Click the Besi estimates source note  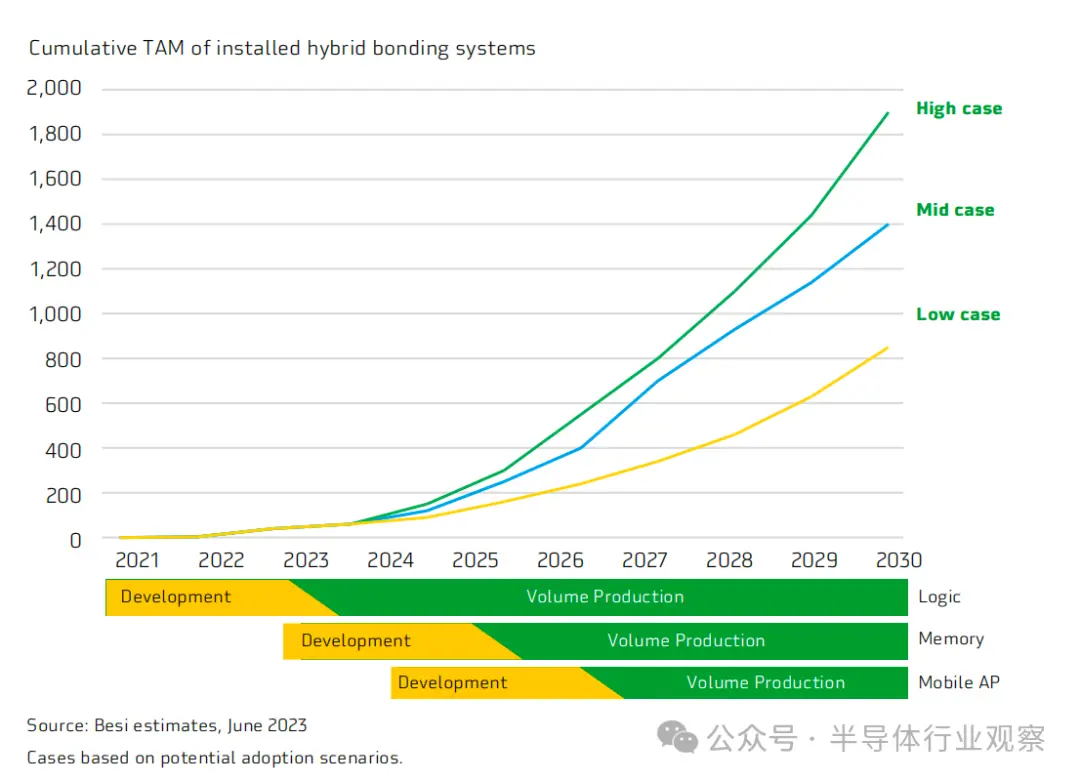167,725
